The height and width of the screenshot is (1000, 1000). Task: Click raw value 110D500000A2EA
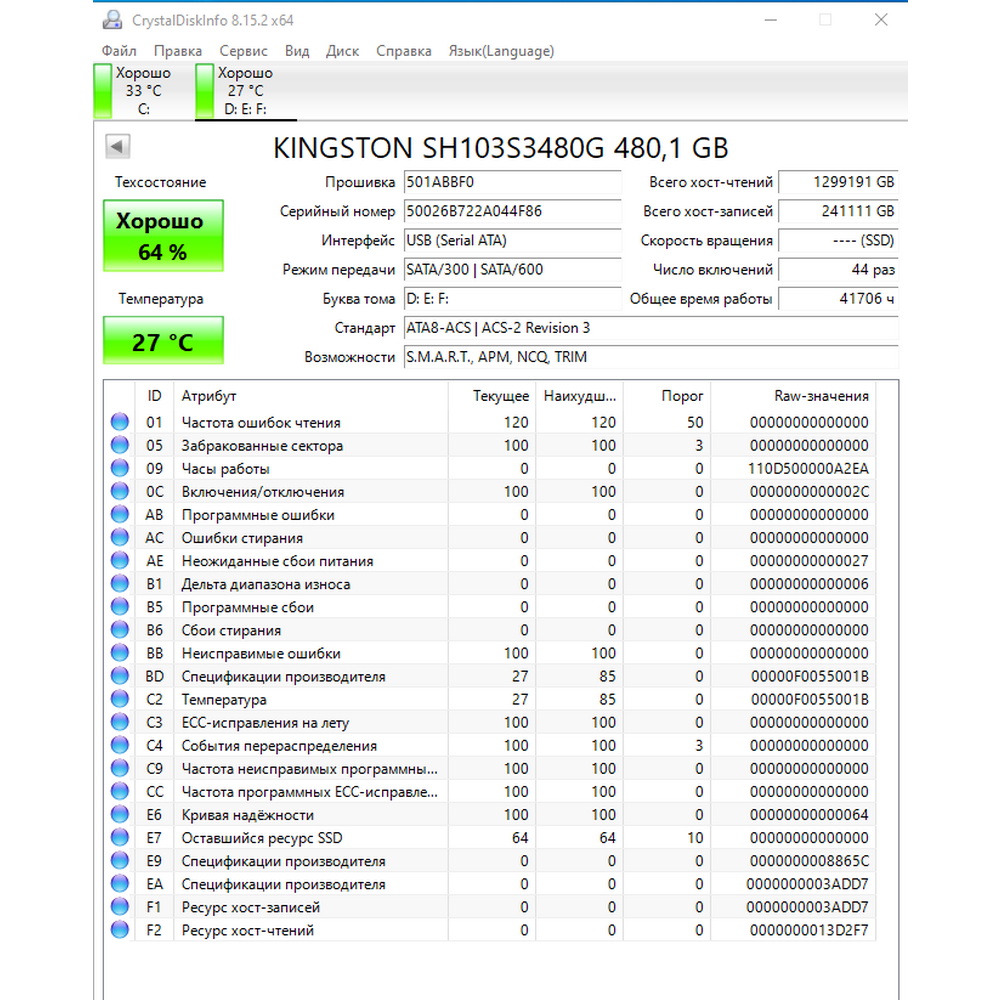pos(808,469)
